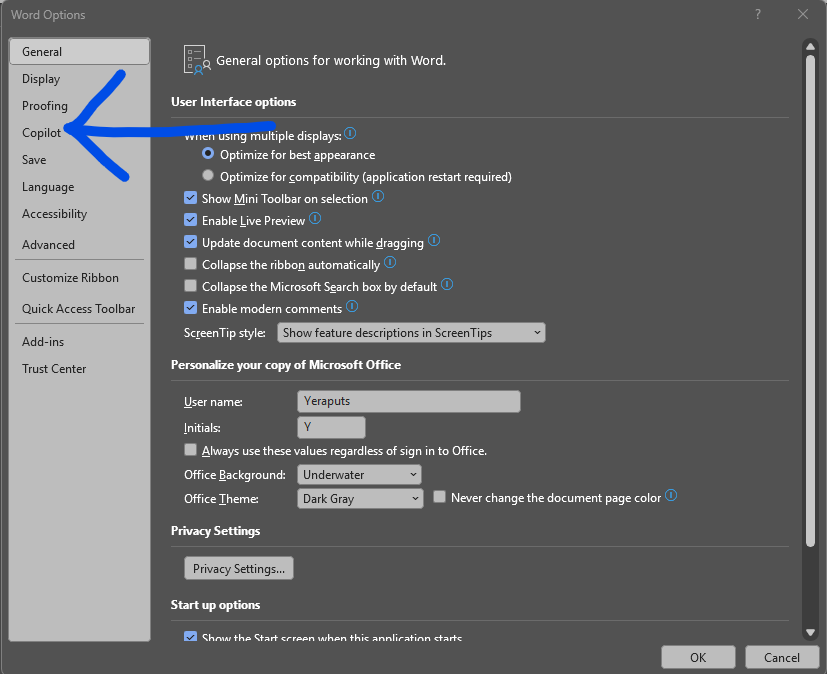827x674 pixels.
Task: Choose Optimize for compatibility radio button
Action: 208,175
